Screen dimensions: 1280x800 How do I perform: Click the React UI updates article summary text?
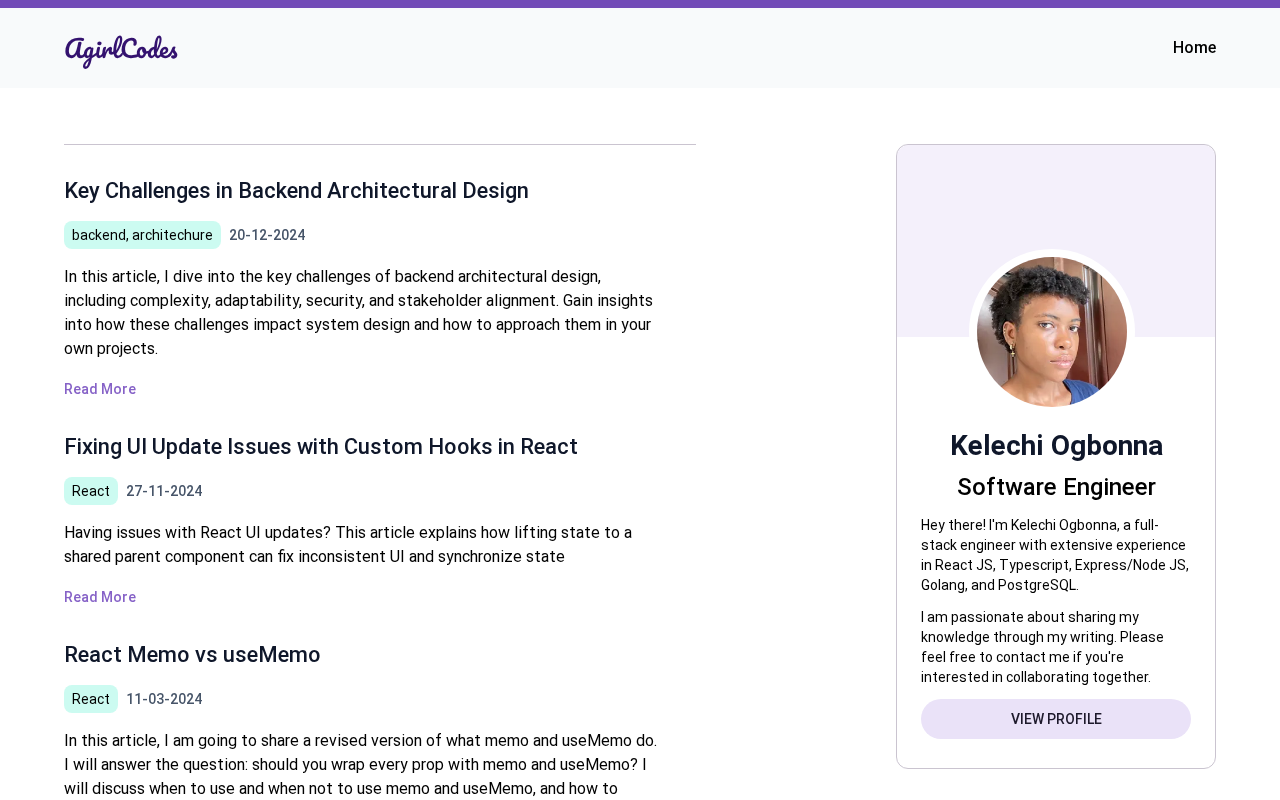tap(350, 544)
